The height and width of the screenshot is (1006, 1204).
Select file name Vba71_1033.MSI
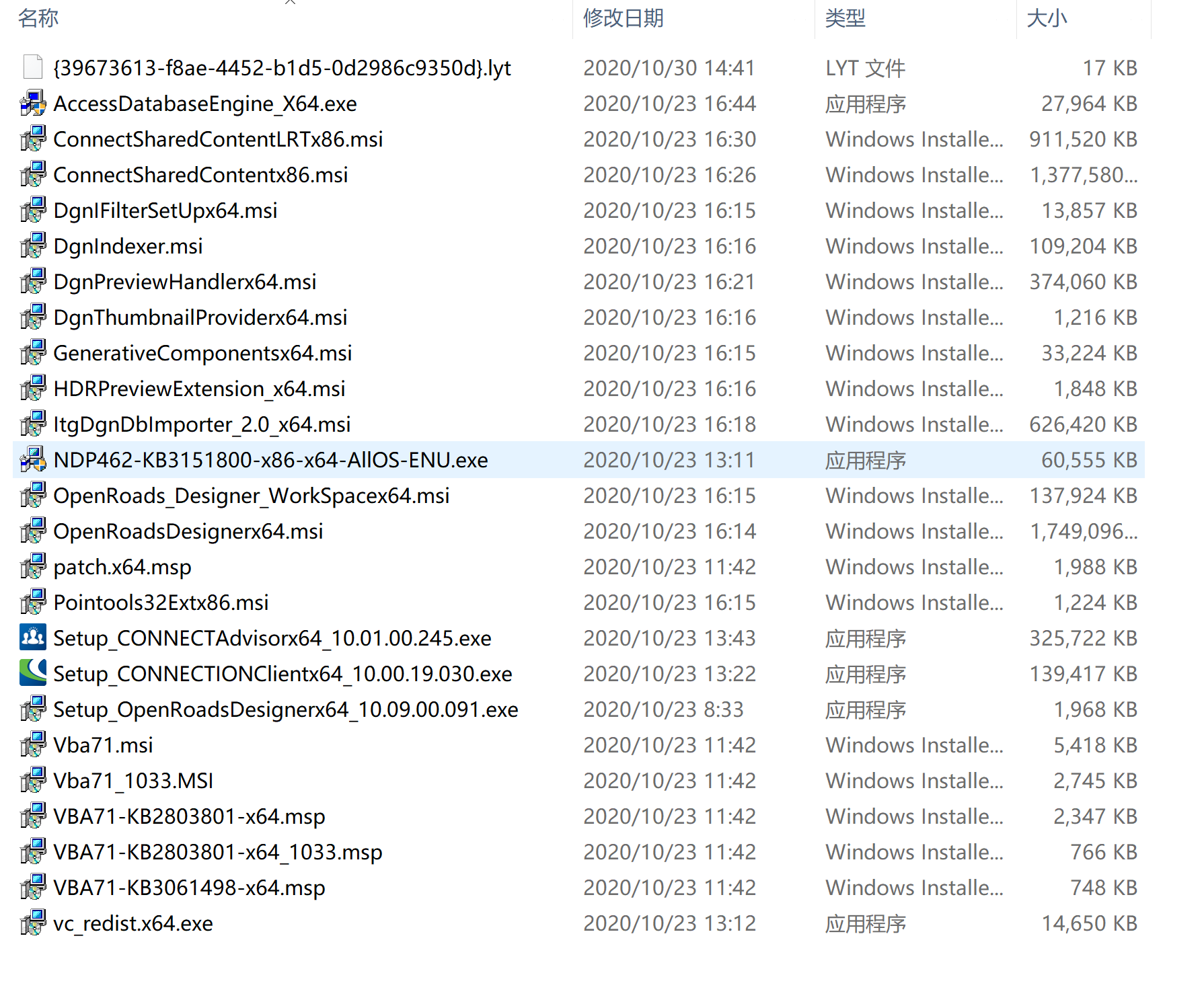133,781
